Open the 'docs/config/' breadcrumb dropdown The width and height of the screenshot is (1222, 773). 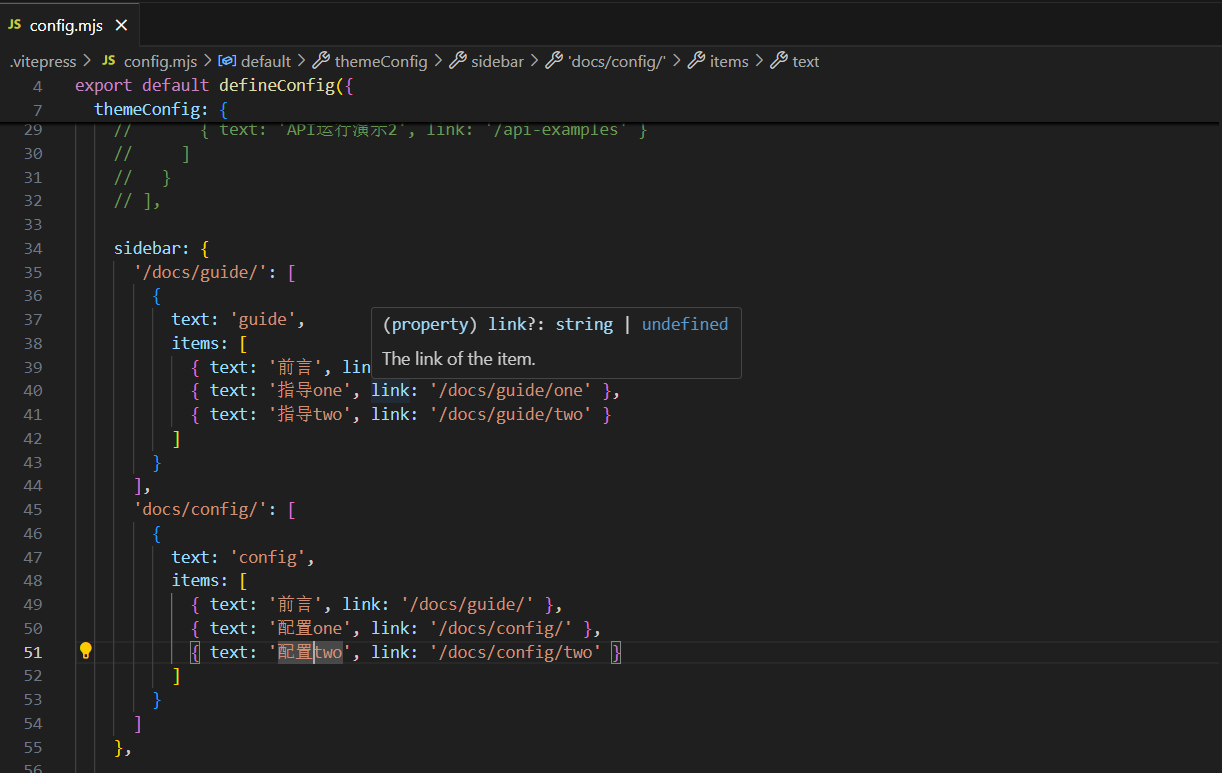pyautogui.click(x=617, y=61)
